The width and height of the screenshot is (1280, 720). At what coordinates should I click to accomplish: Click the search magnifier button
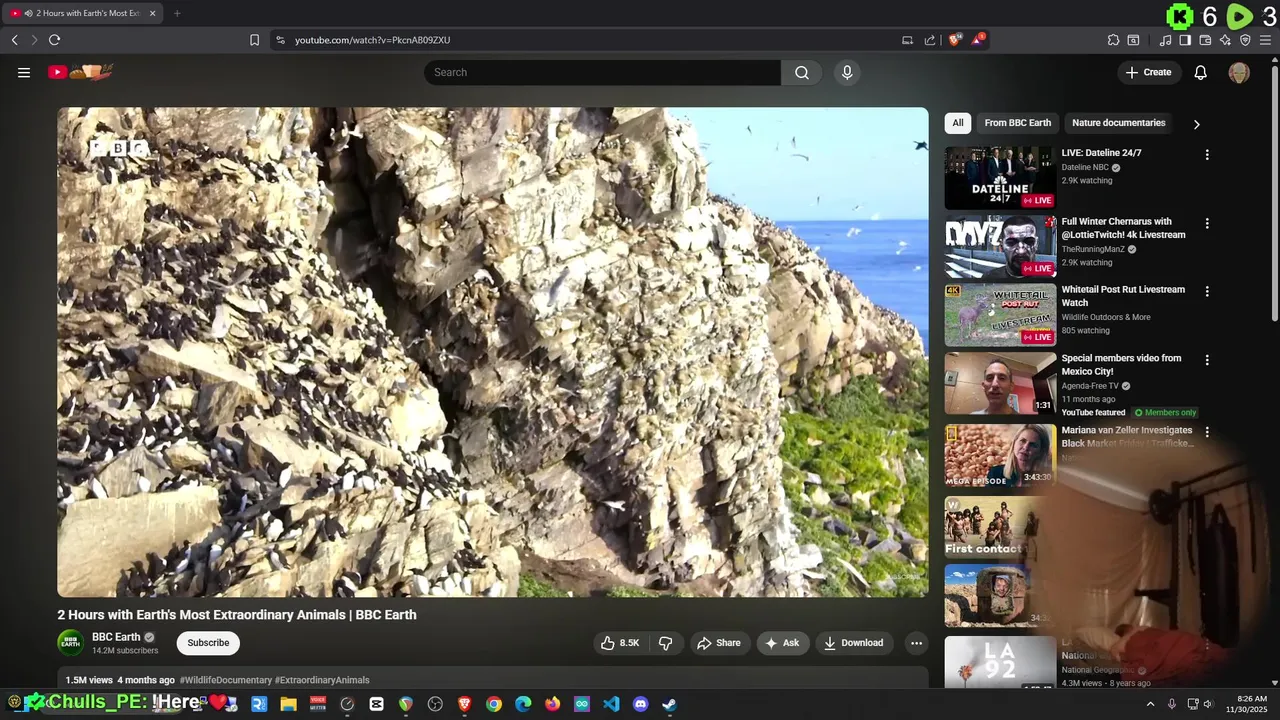pyautogui.click(x=802, y=72)
